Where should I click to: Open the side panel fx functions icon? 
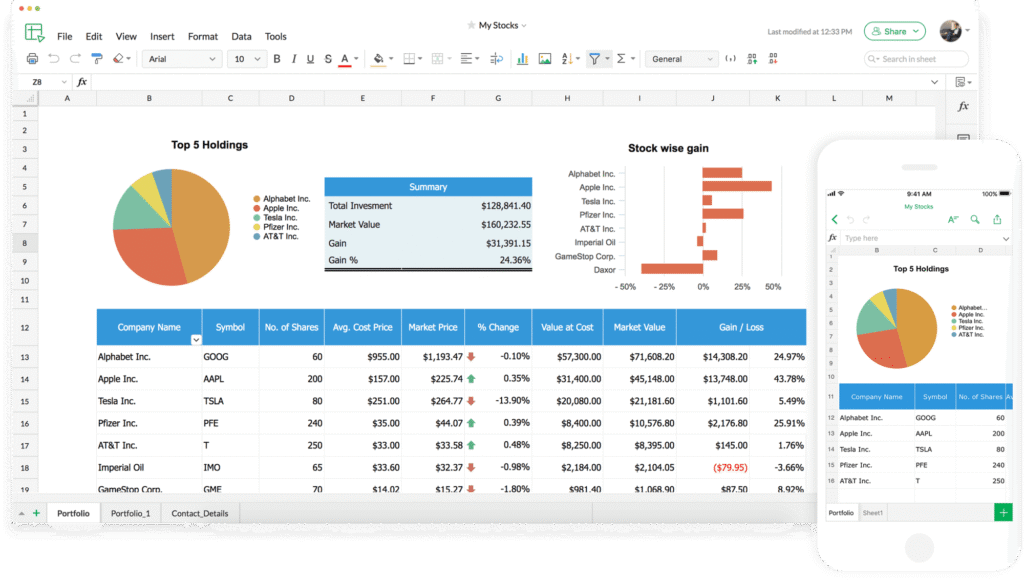[963, 106]
